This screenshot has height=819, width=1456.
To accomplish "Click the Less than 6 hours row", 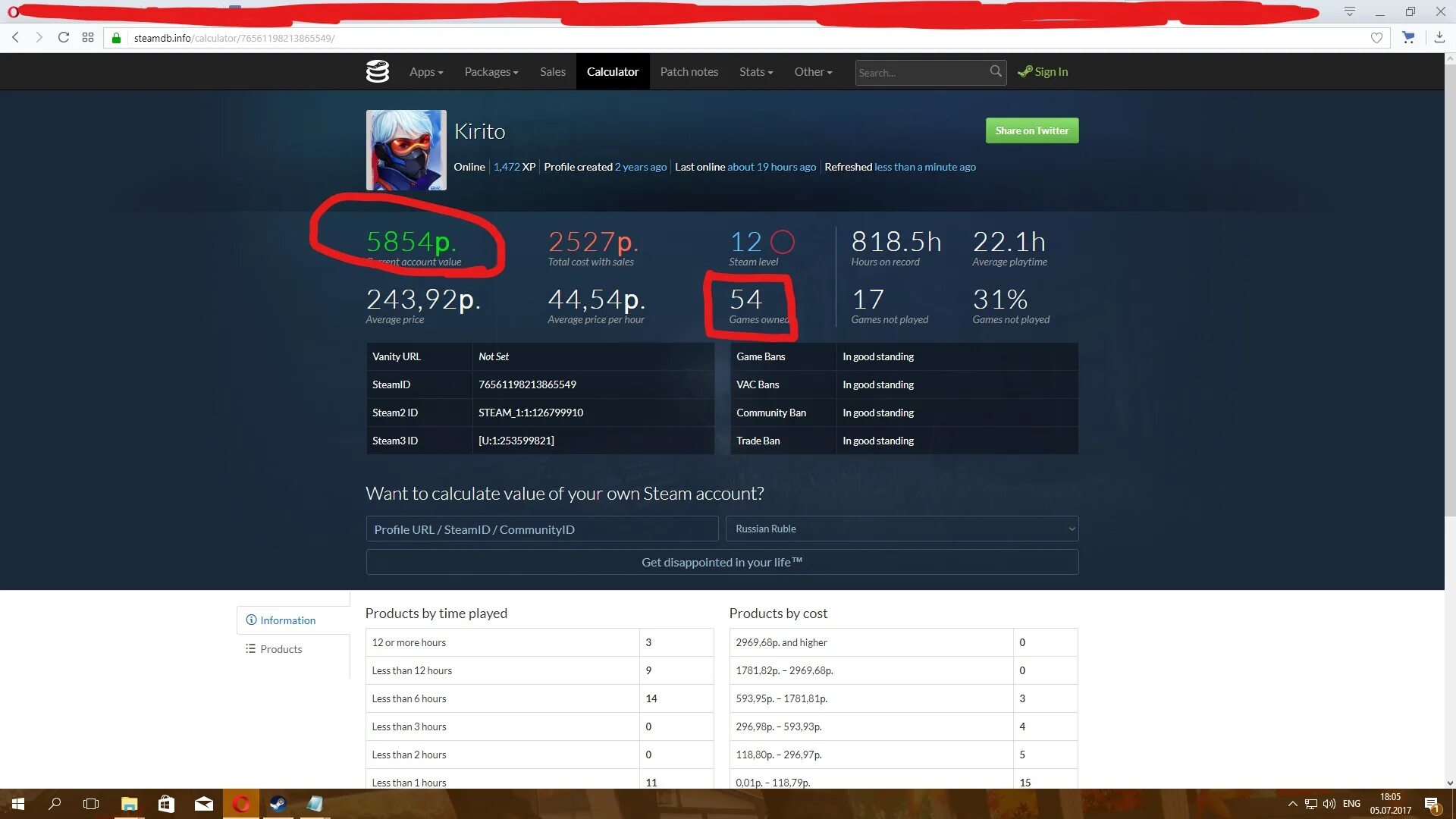I will pos(539,698).
